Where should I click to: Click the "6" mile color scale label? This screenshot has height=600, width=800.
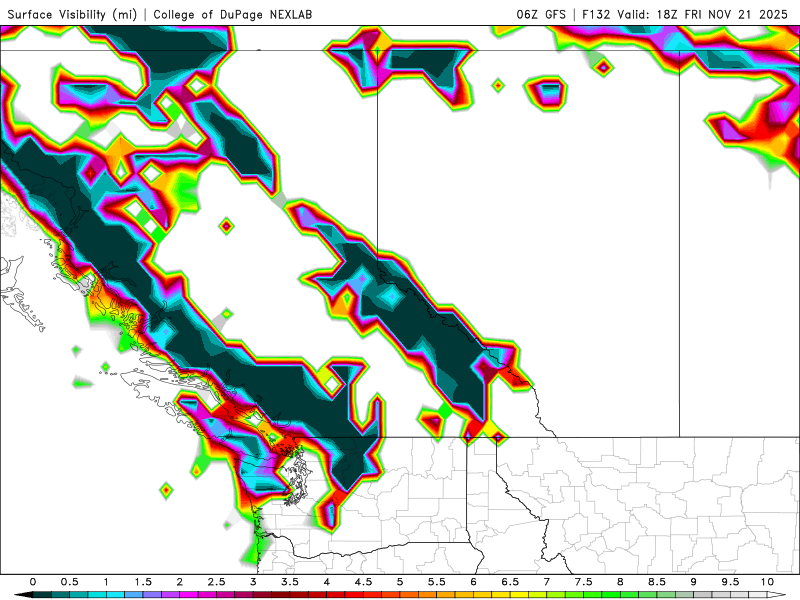pos(473,582)
